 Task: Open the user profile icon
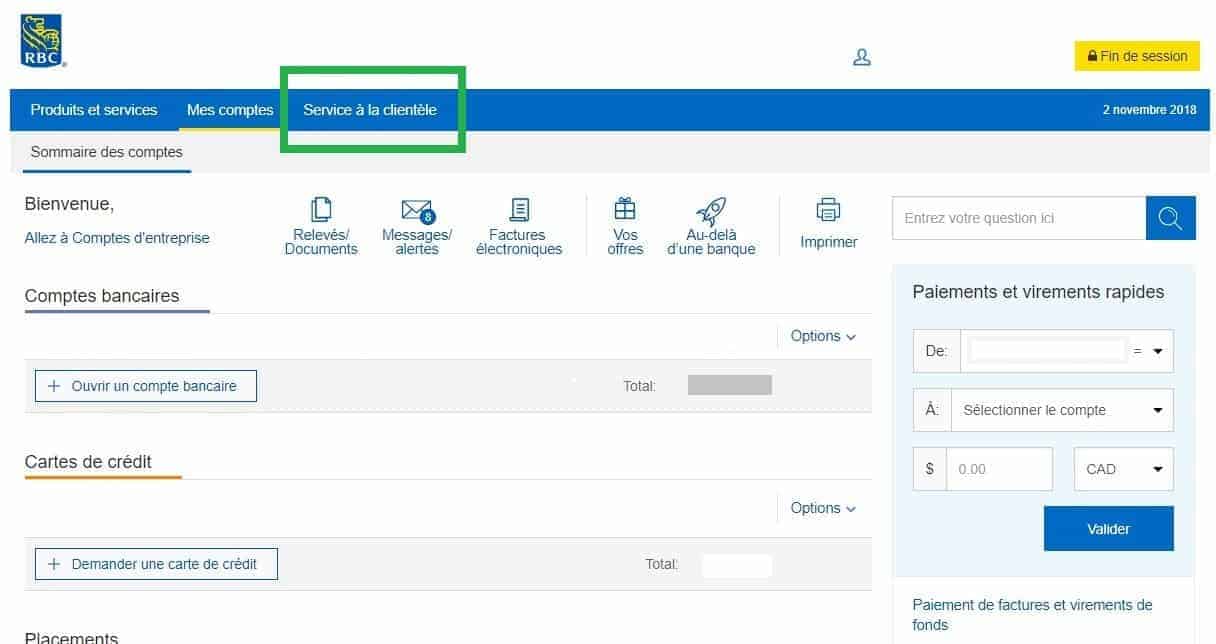coord(861,57)
